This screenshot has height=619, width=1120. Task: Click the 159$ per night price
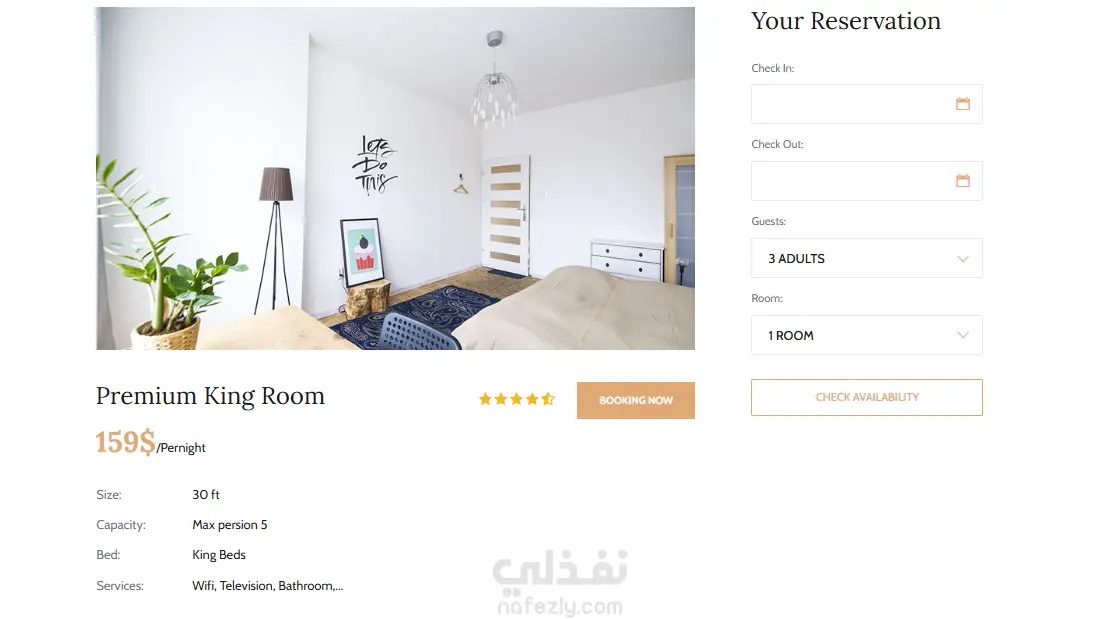pos(151,443)
